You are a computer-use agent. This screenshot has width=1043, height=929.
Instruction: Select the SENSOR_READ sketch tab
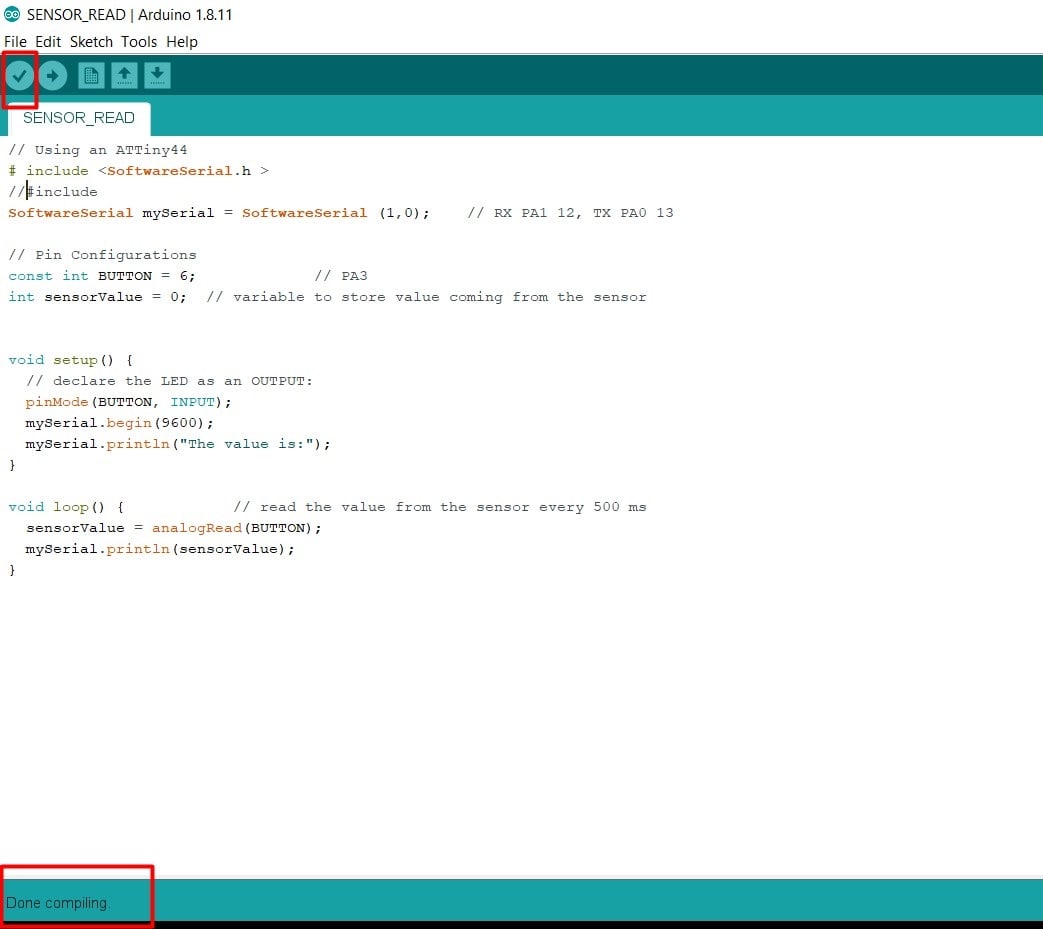[x=79, y=118]
